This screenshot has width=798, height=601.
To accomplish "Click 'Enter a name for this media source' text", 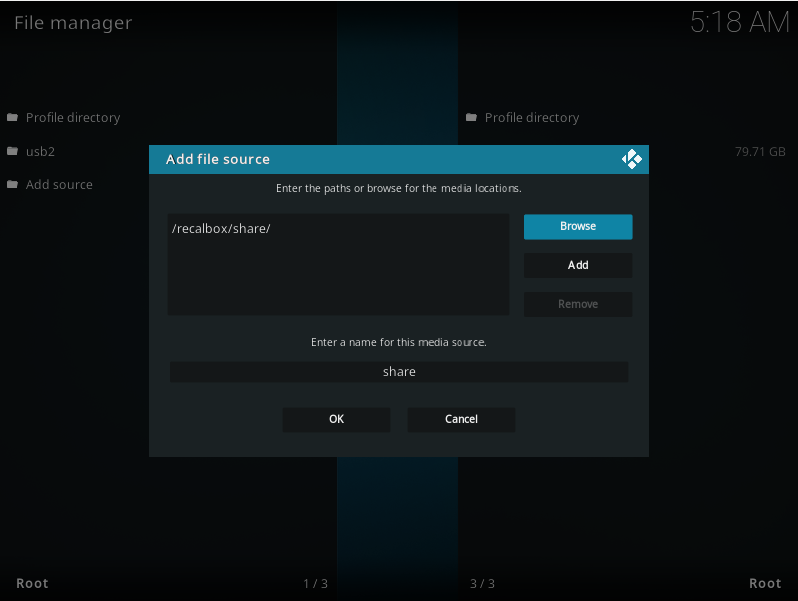I will pyautogui.click(x=398, y=342).
